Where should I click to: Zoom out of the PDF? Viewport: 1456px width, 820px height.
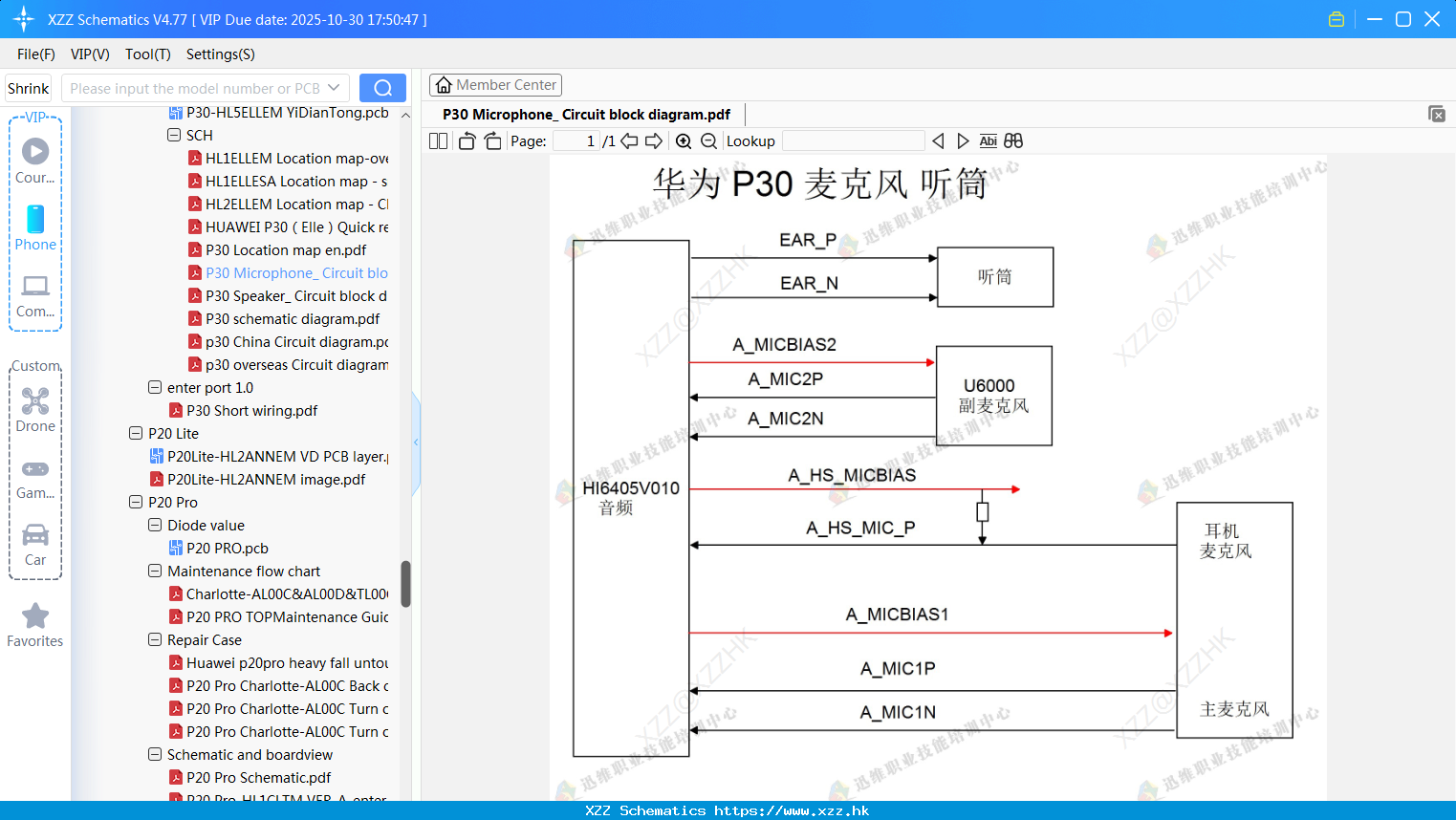[x=708, y=141]
